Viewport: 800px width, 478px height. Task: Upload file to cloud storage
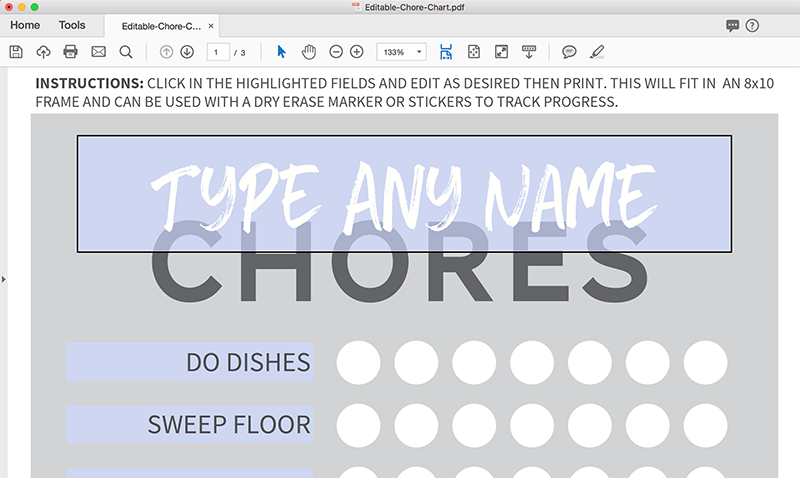tap(43, 52)
